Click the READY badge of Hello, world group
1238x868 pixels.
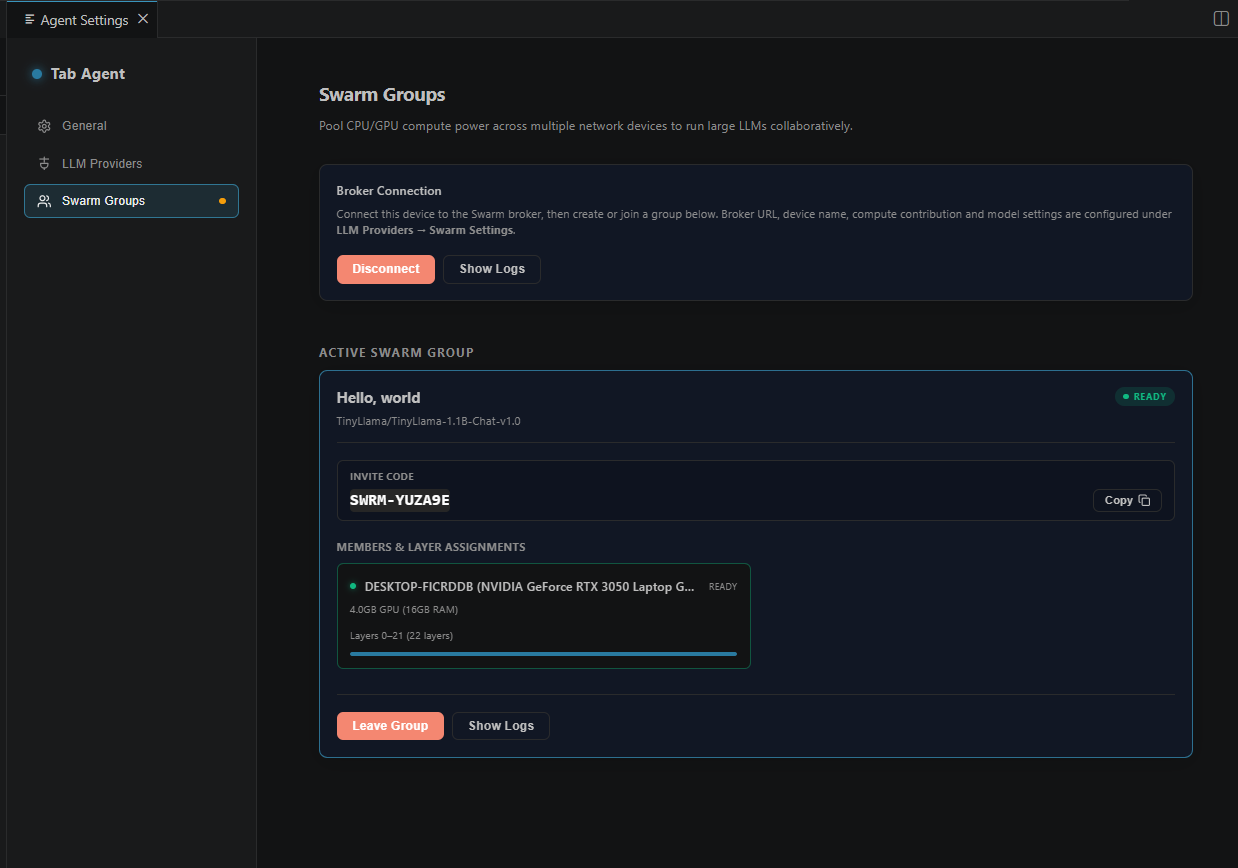point(1145,397)
